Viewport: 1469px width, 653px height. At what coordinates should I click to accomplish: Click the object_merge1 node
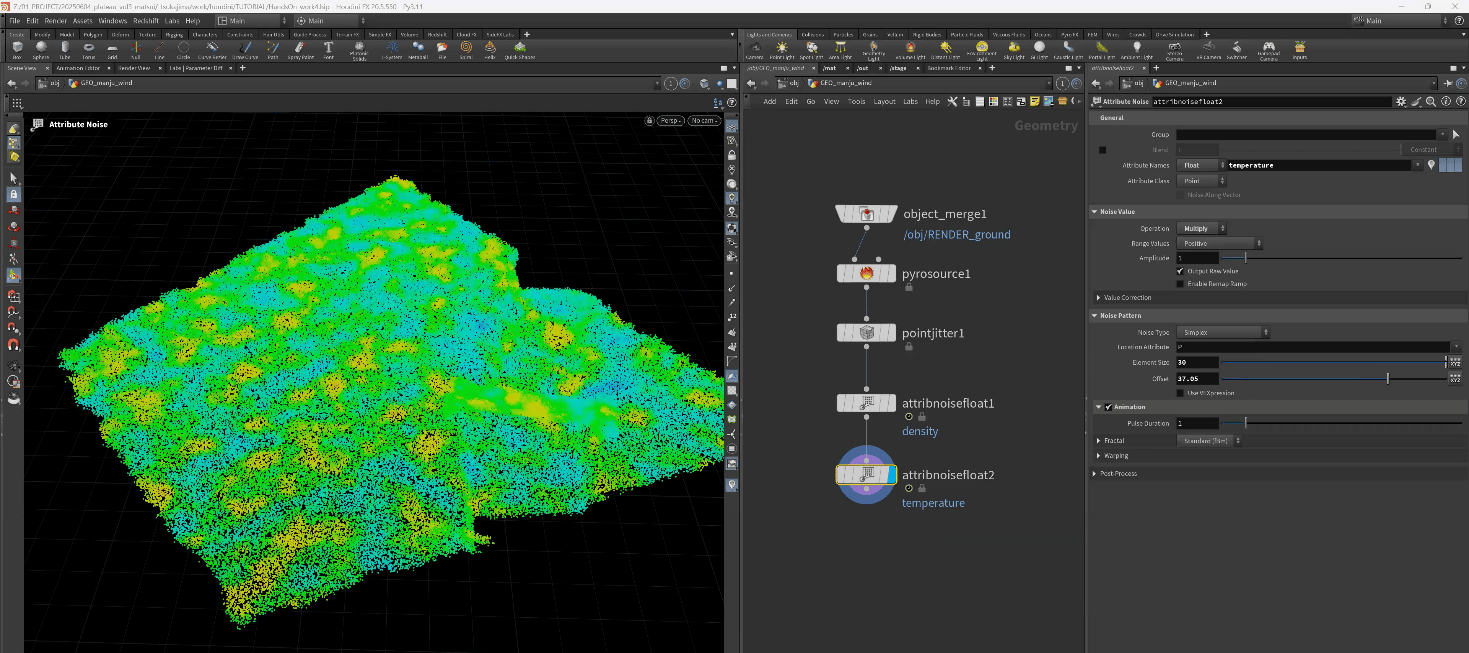click(x=866, y=214)
